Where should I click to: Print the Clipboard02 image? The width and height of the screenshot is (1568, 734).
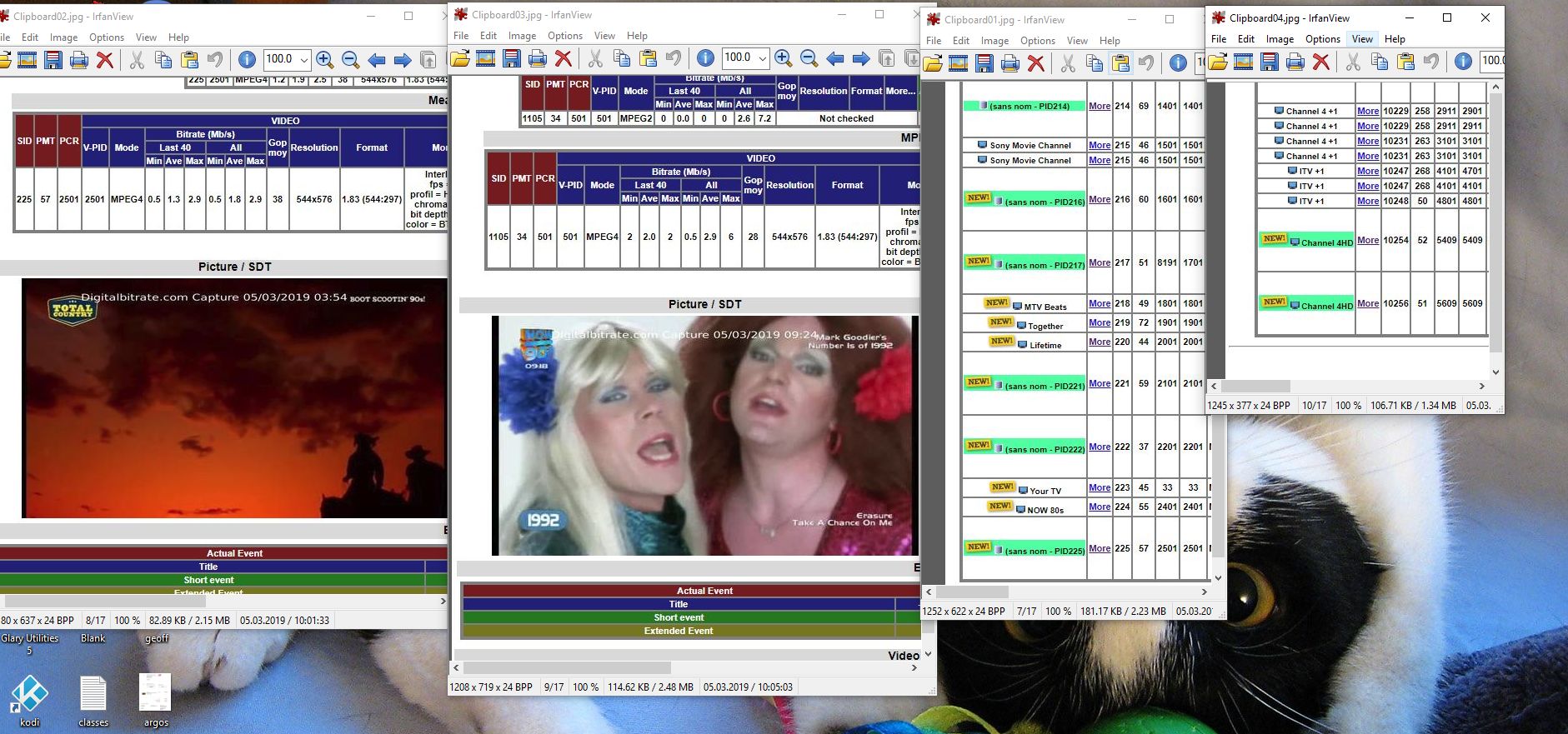pyautogui.click(x=79, y=60)
